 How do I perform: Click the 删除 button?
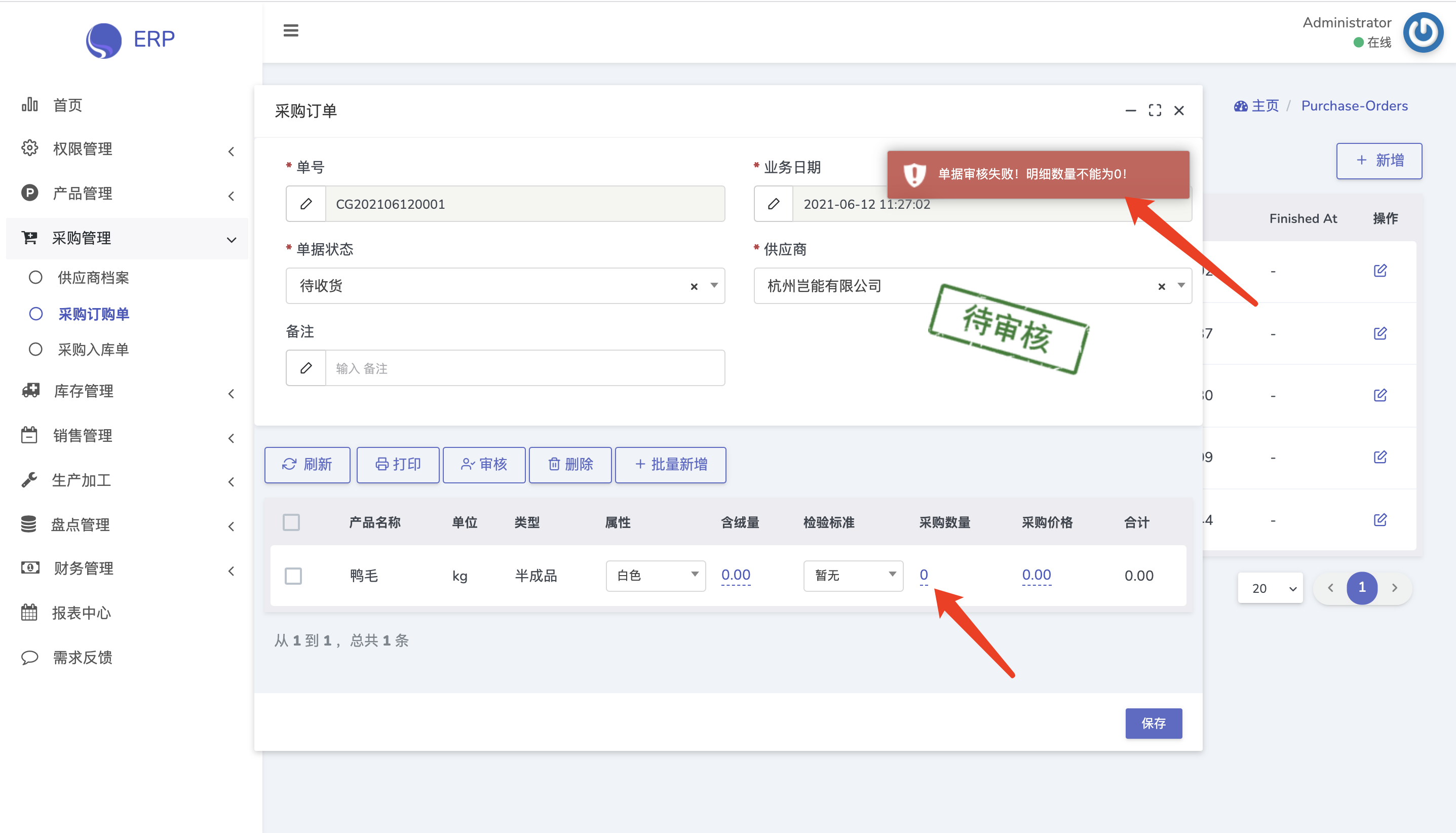(x=570, y=465)
